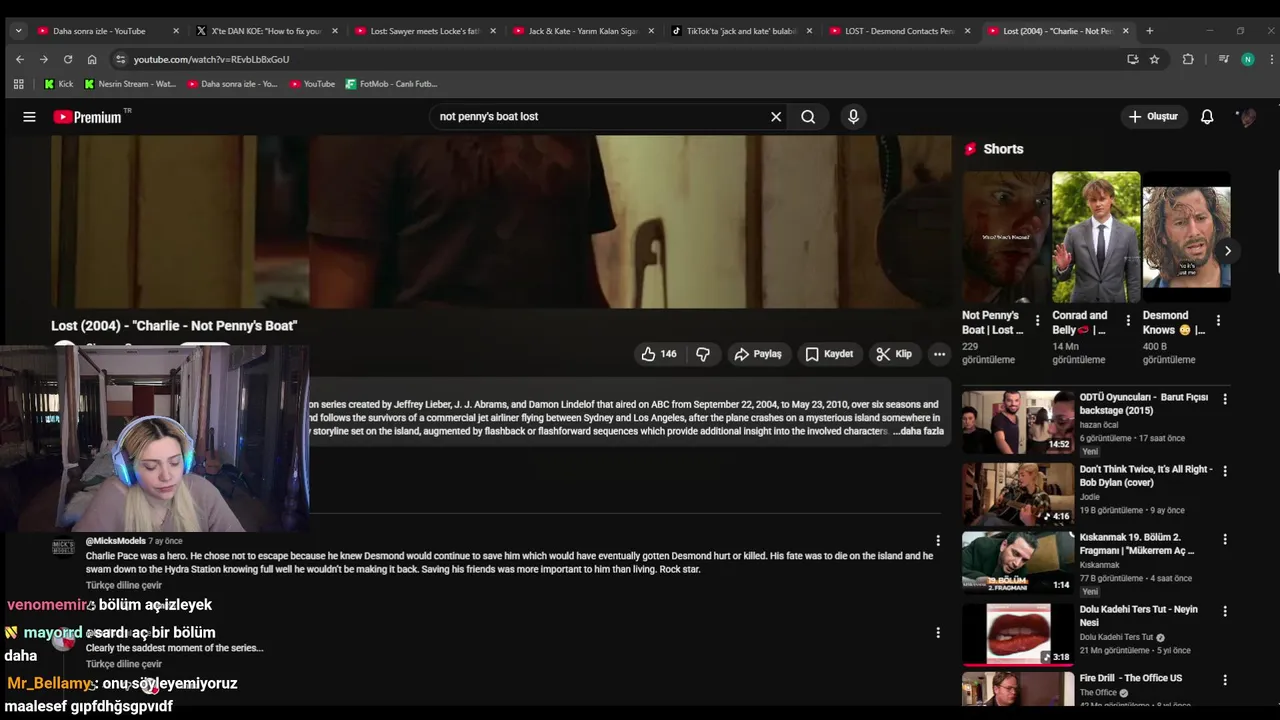Open options for Desmond Knows short
The image size is (1280, 720).
point(1218,321)
